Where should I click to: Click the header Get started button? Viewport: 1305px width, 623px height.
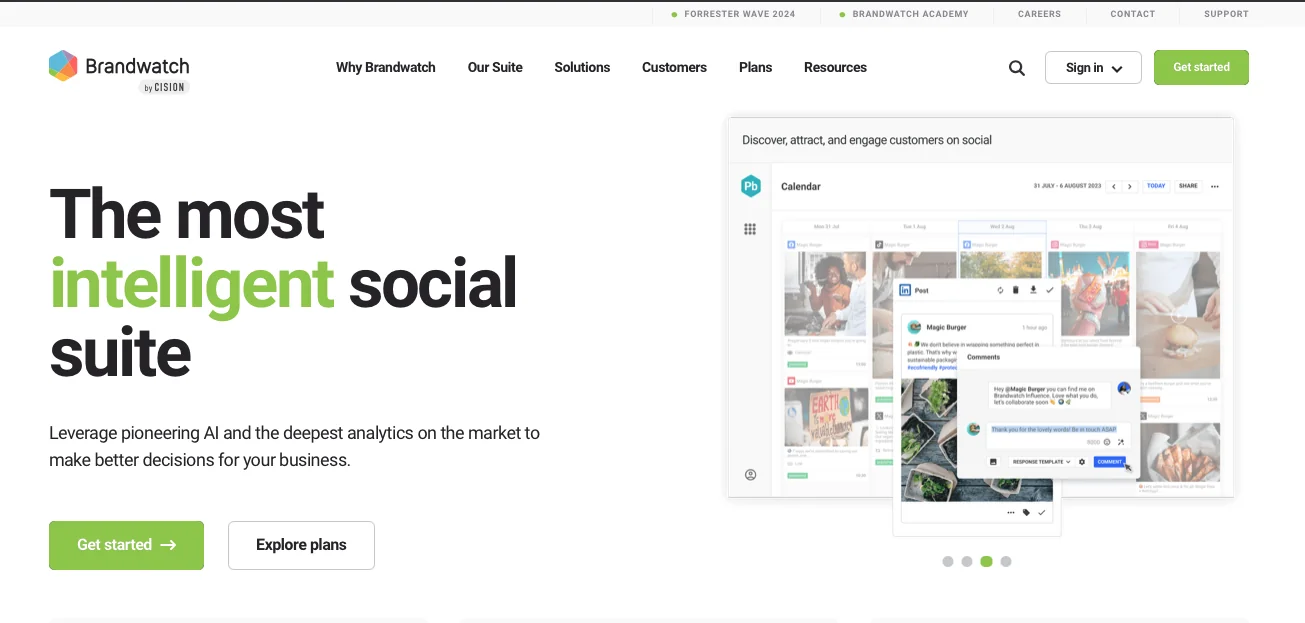pyautogui.click(x=1201, y=67)
